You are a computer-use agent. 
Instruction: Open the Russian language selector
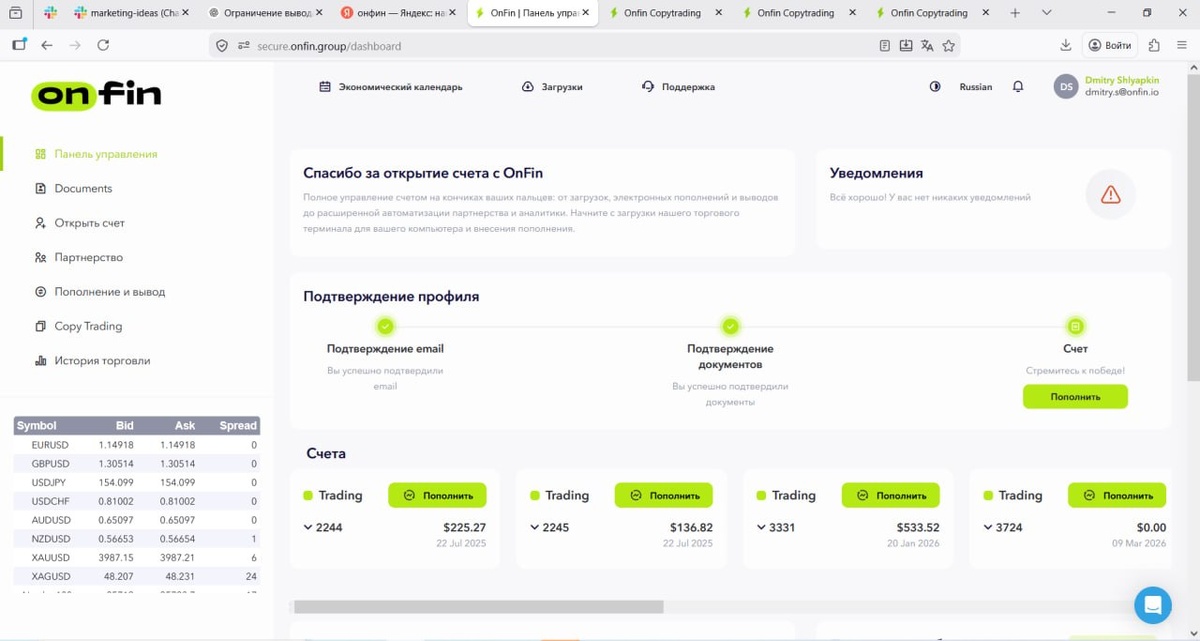(976, 87)
